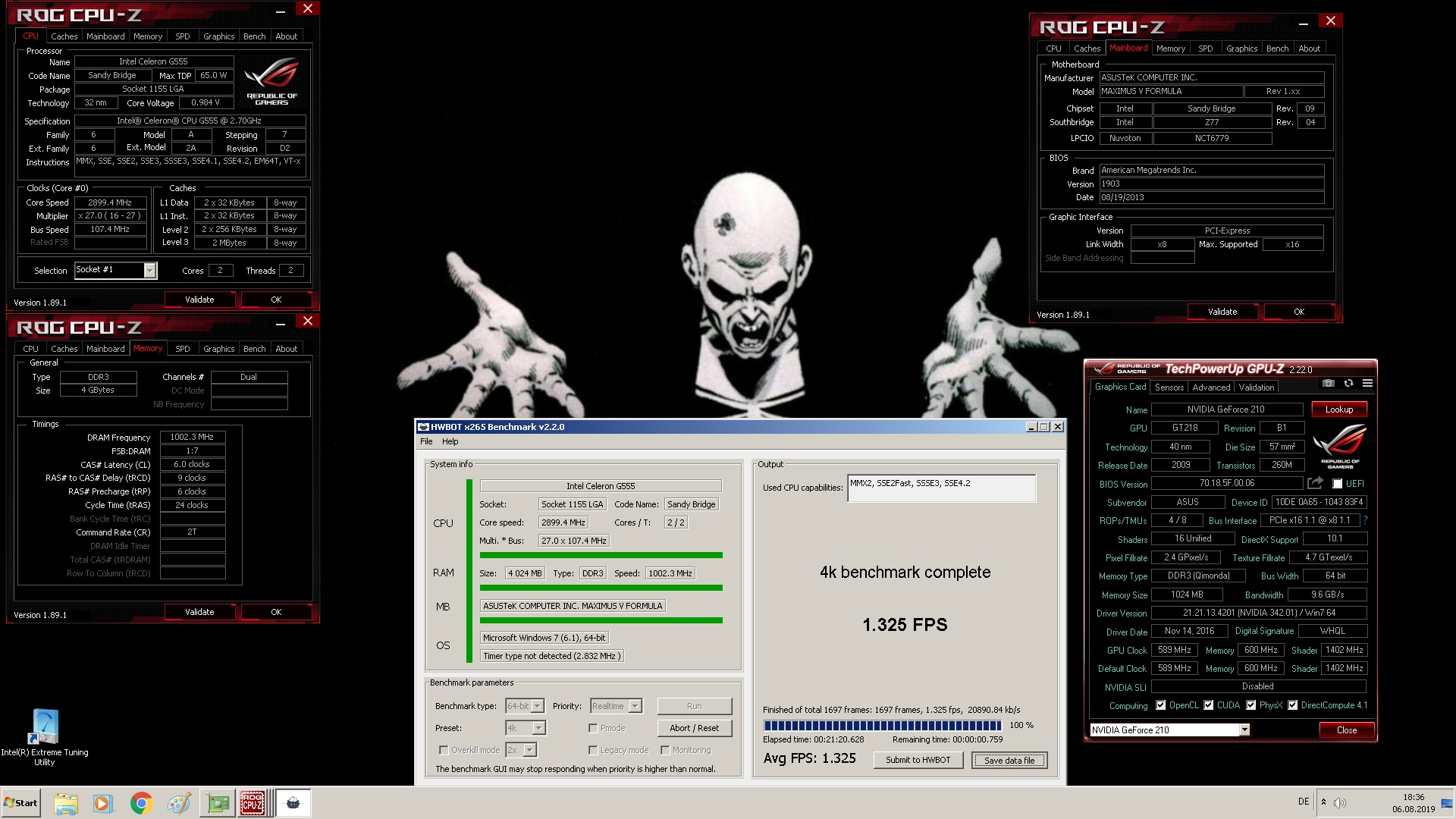The image size is (1456, 819).
Task: Click the 1.325 FPS result text
Action: pos(905,625)
